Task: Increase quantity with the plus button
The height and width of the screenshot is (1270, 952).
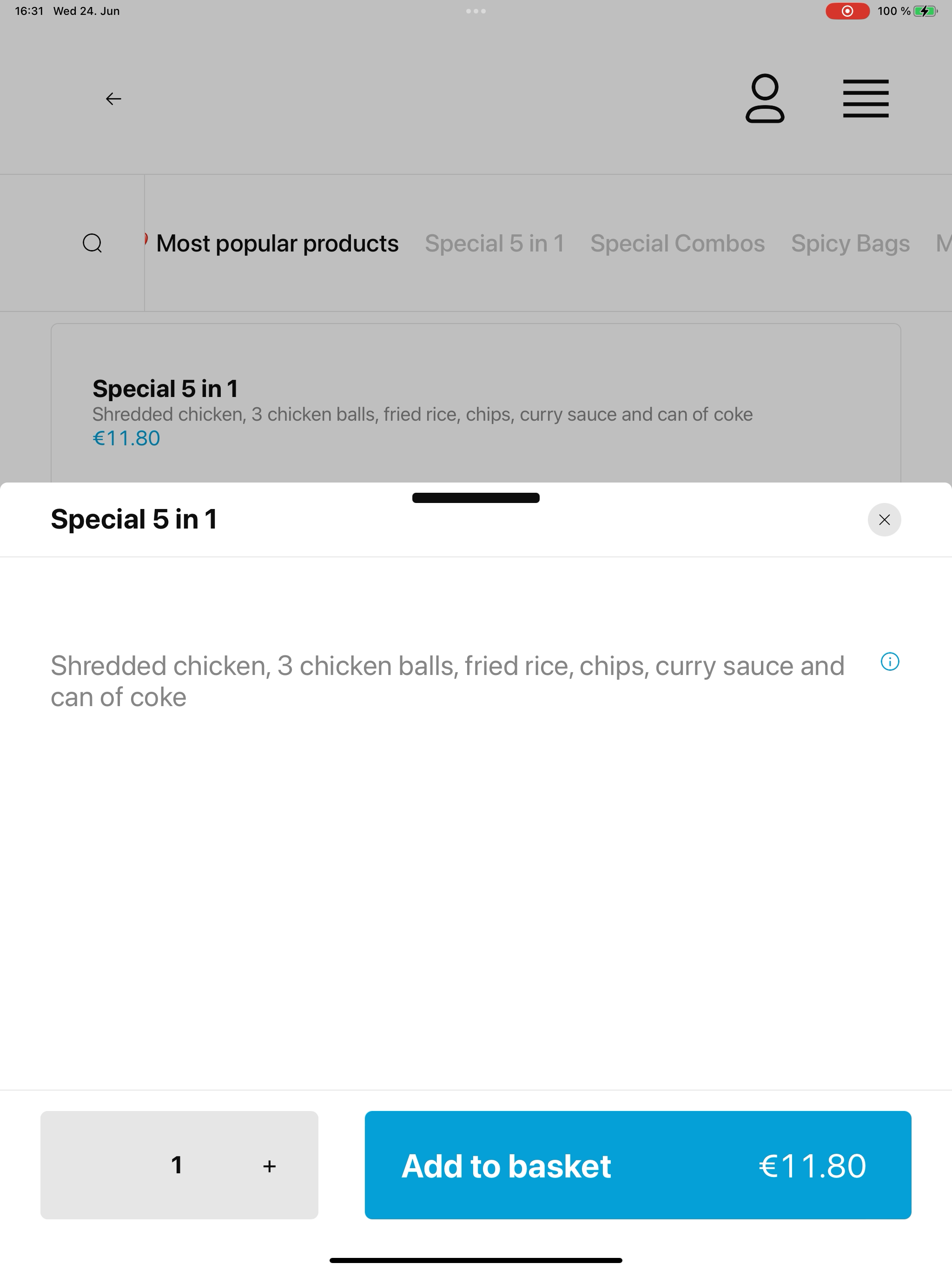Action: pos(269,1166)
